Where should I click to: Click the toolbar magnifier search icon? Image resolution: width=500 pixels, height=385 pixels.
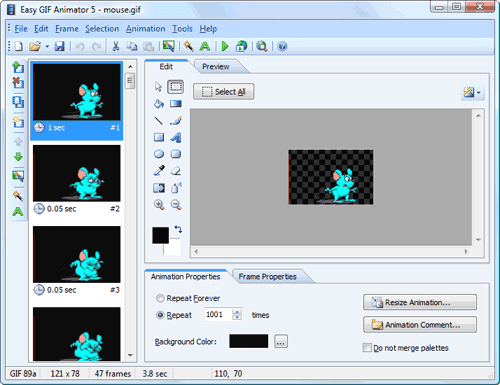pos(262,46)
